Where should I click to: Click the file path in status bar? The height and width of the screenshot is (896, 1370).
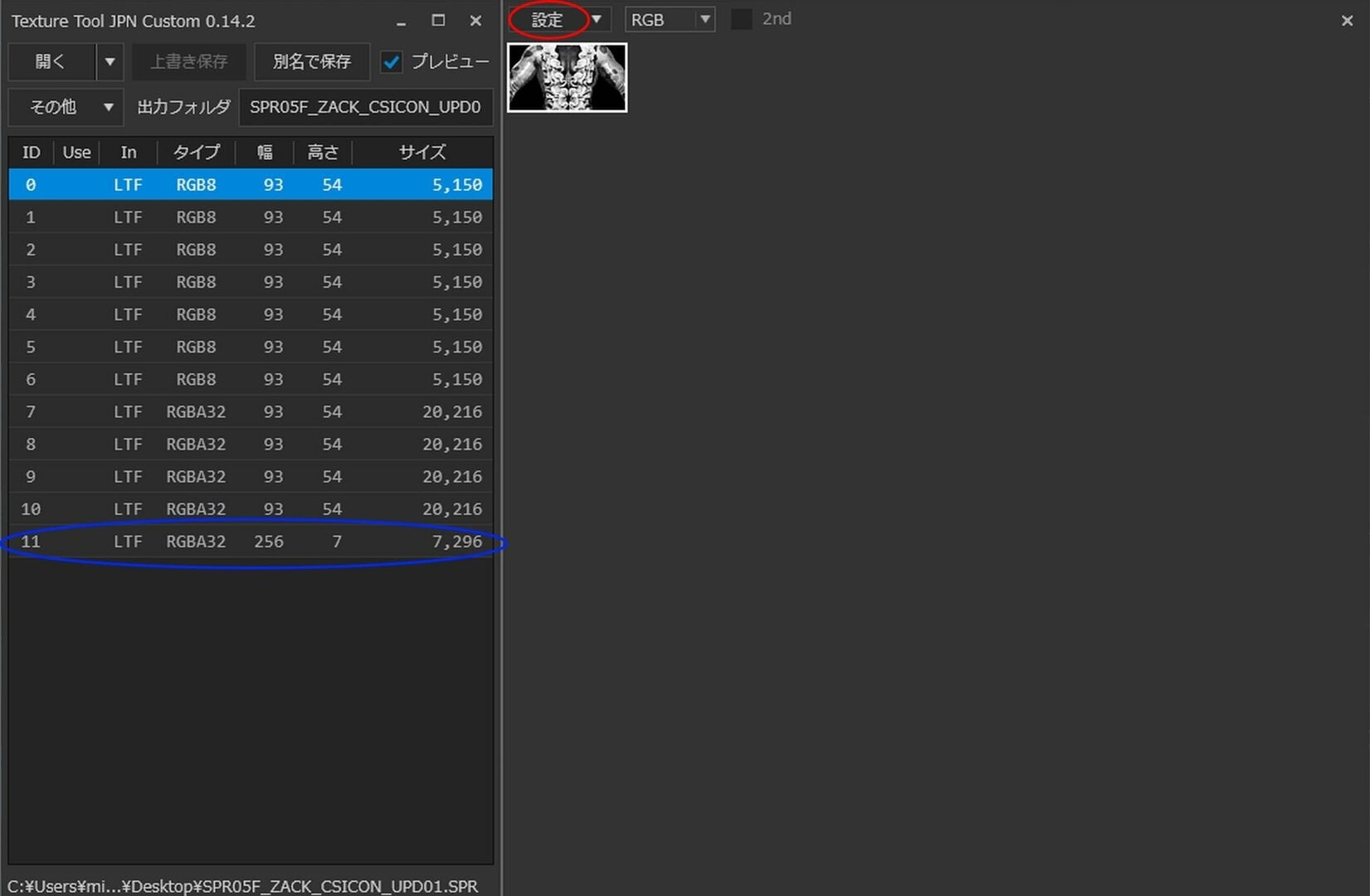(243, 885)
